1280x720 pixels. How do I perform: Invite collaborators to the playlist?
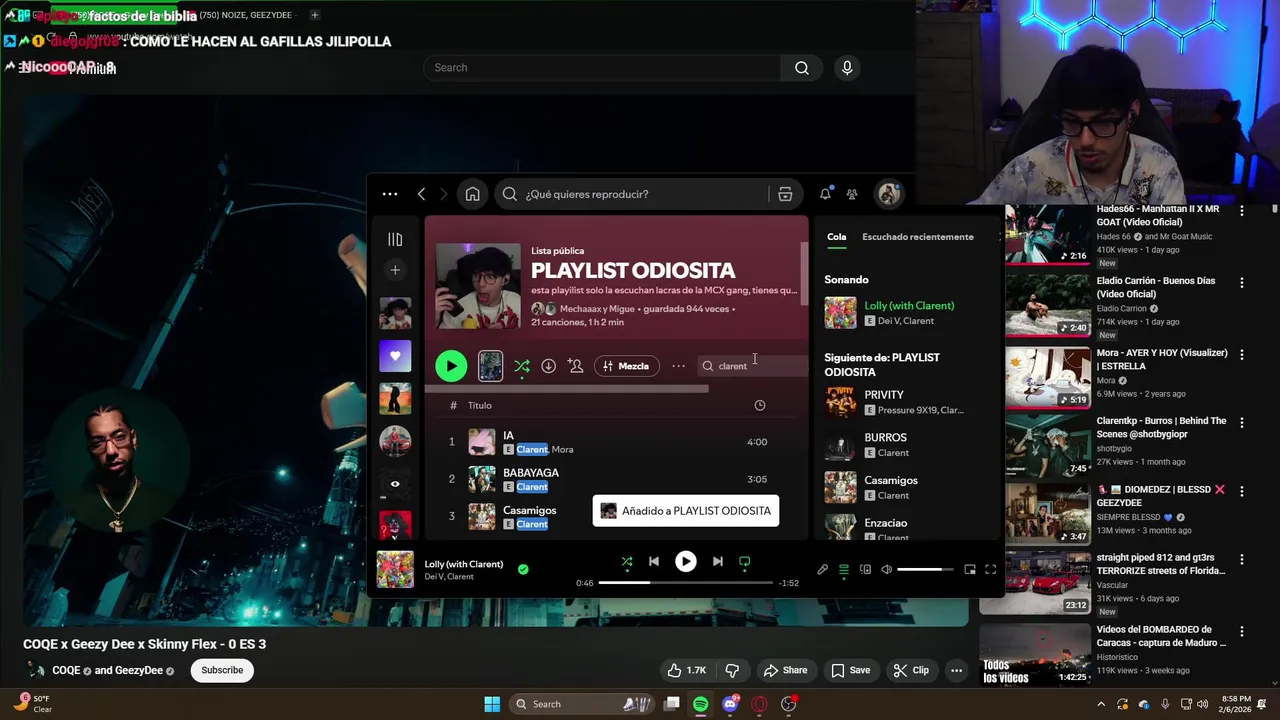point(575,366)
